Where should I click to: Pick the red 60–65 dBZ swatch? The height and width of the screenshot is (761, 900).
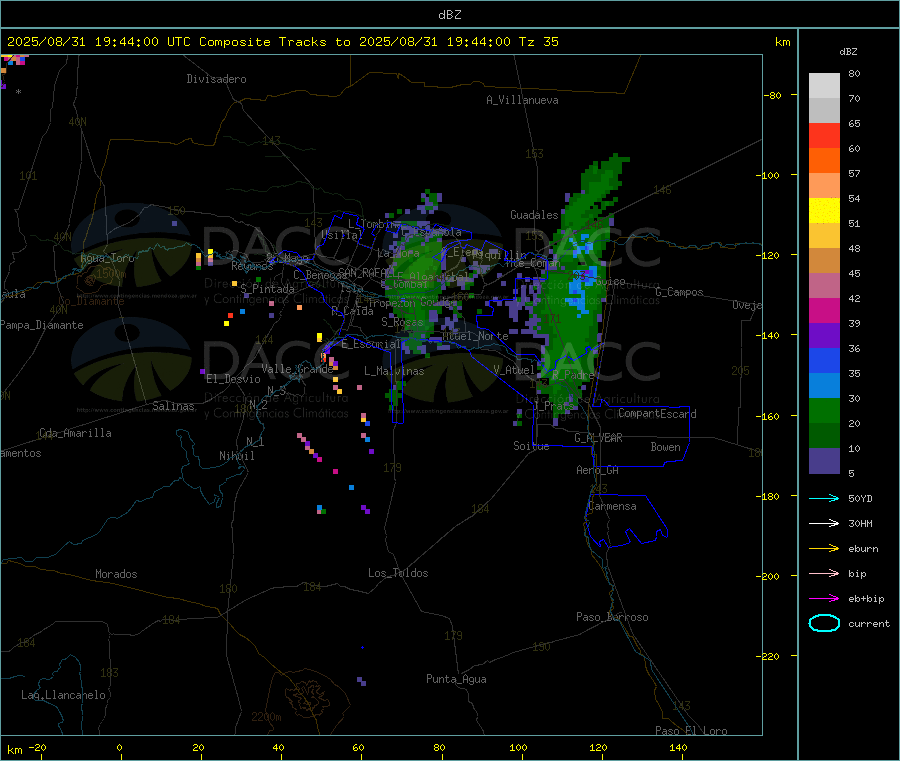point(824,135)
